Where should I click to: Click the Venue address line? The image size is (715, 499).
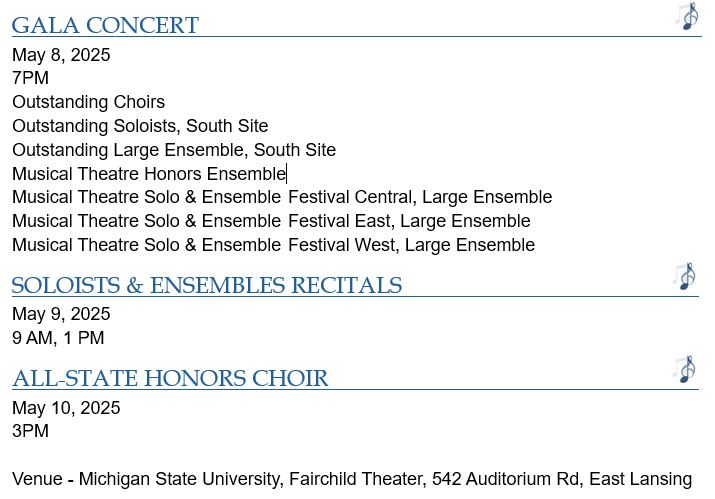click(352, 479)
